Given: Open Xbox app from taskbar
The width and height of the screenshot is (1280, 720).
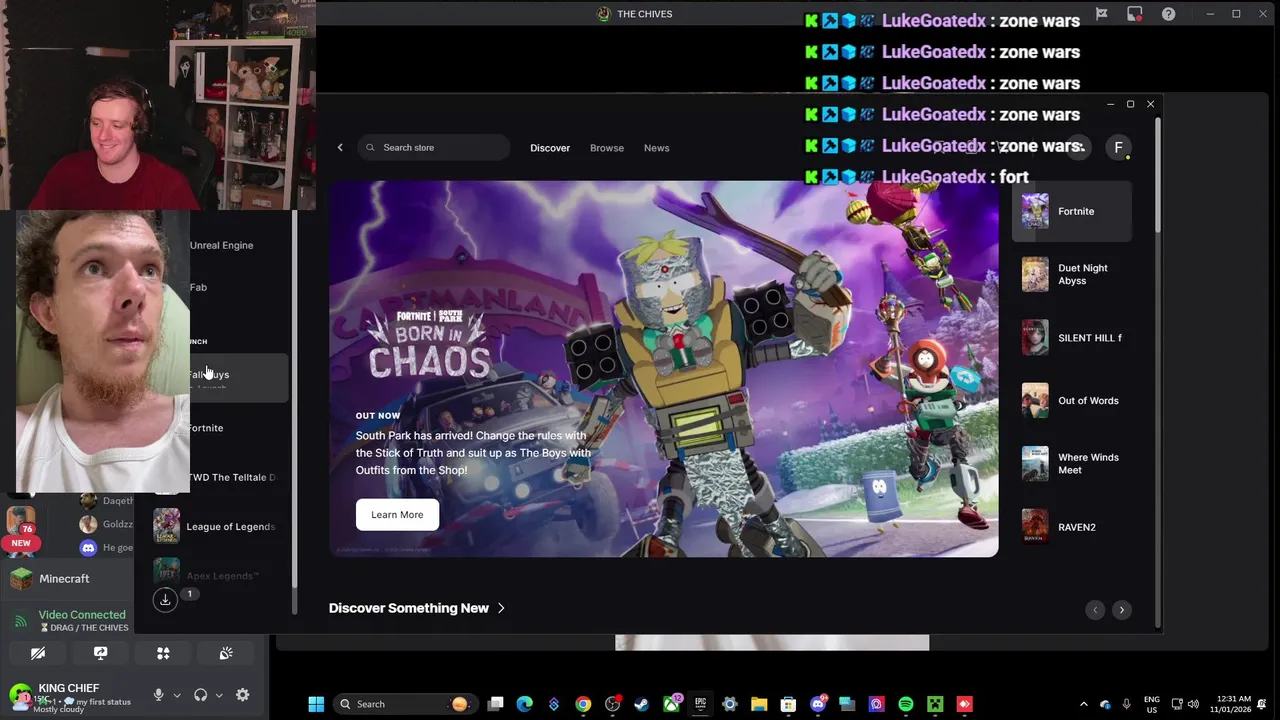Looking at the screenshot, I should pos(671,704).
